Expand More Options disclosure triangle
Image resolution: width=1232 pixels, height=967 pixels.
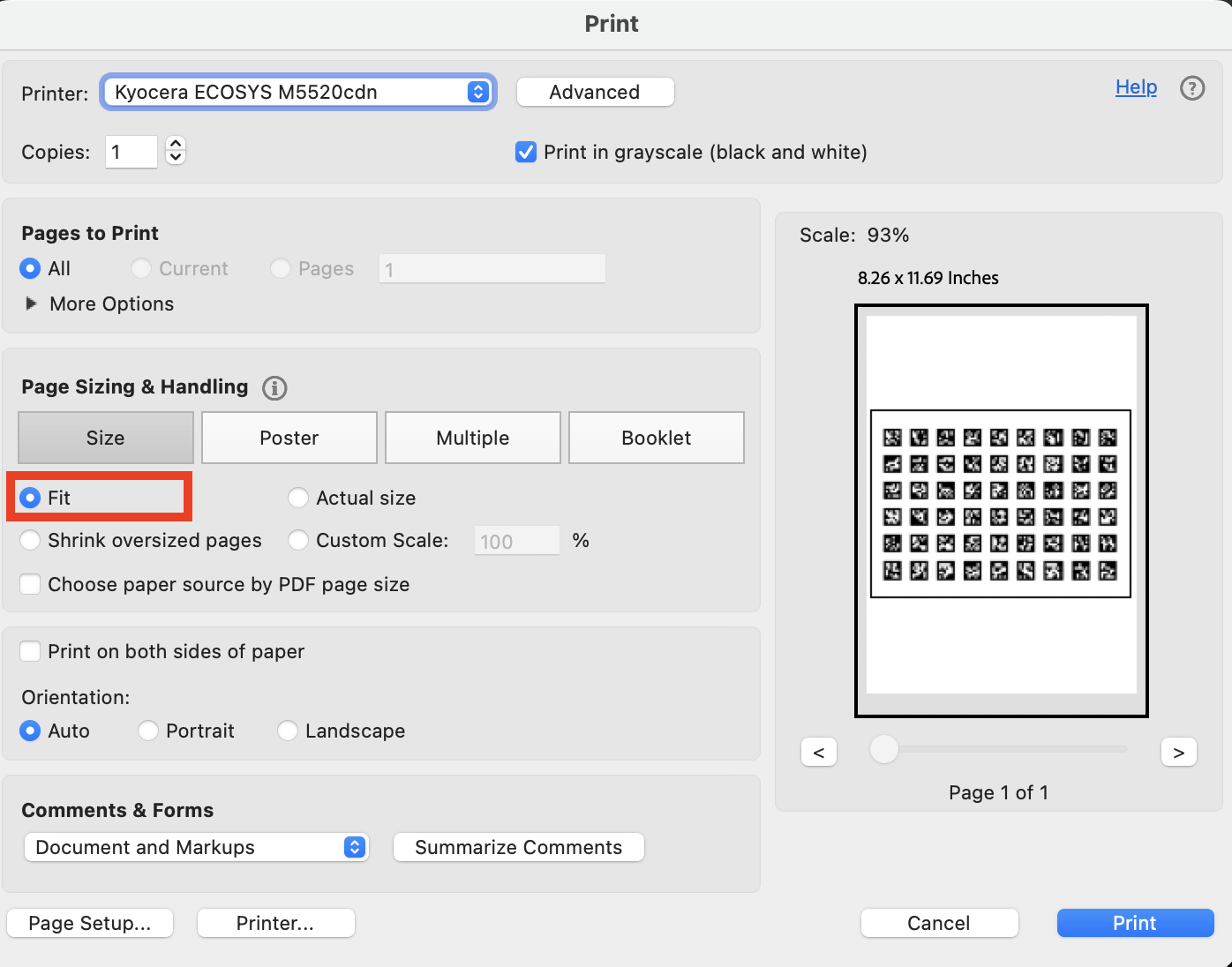[32, 304]
